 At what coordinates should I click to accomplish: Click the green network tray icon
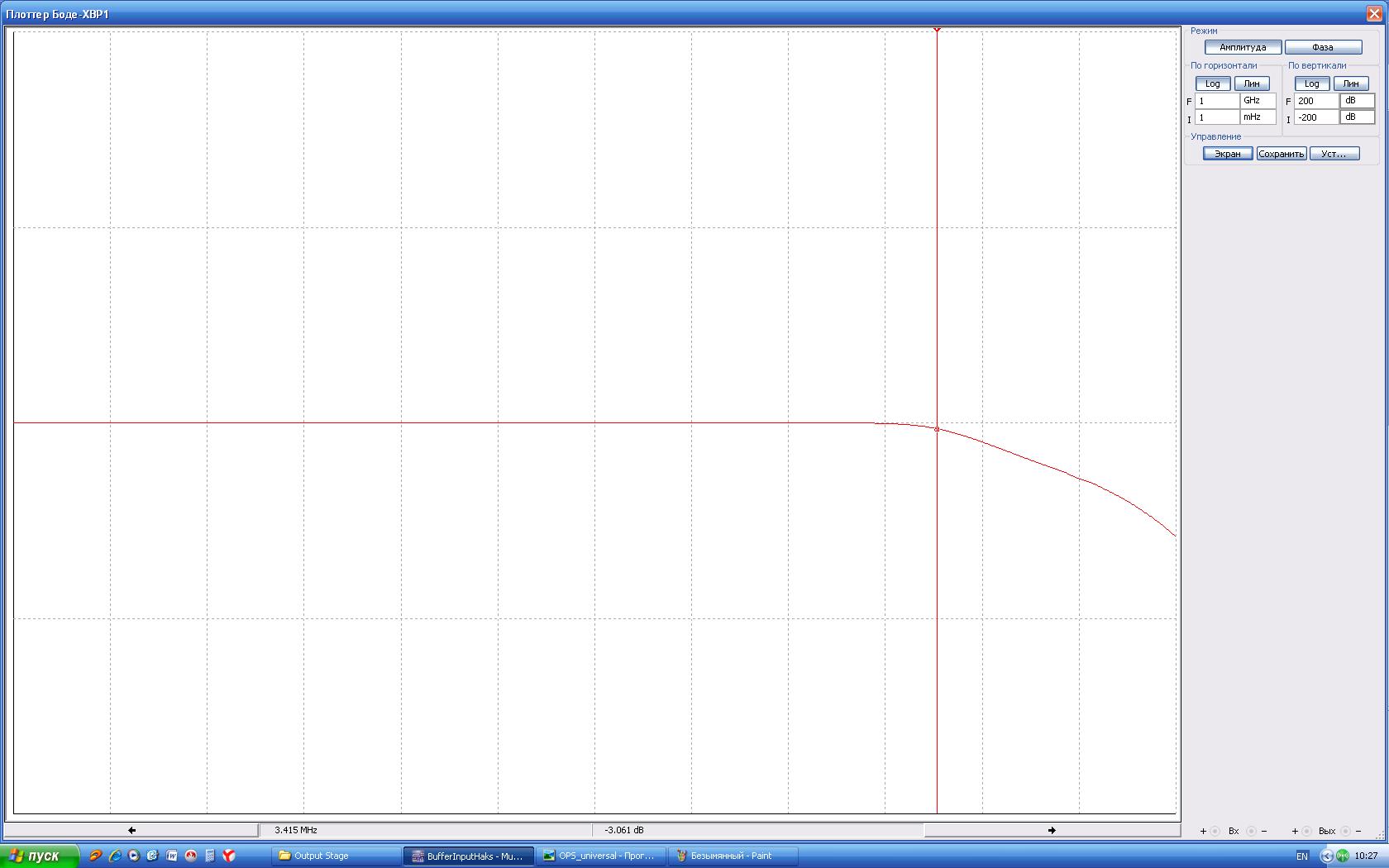tap(1342, 856)
